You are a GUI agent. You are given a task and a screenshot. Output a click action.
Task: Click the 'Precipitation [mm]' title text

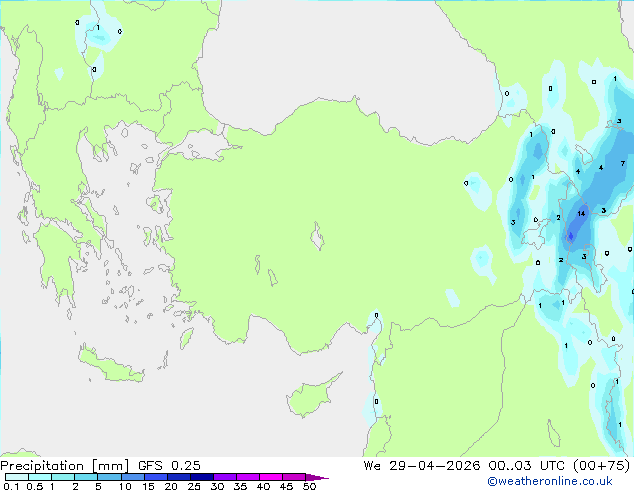click(64, 466)
